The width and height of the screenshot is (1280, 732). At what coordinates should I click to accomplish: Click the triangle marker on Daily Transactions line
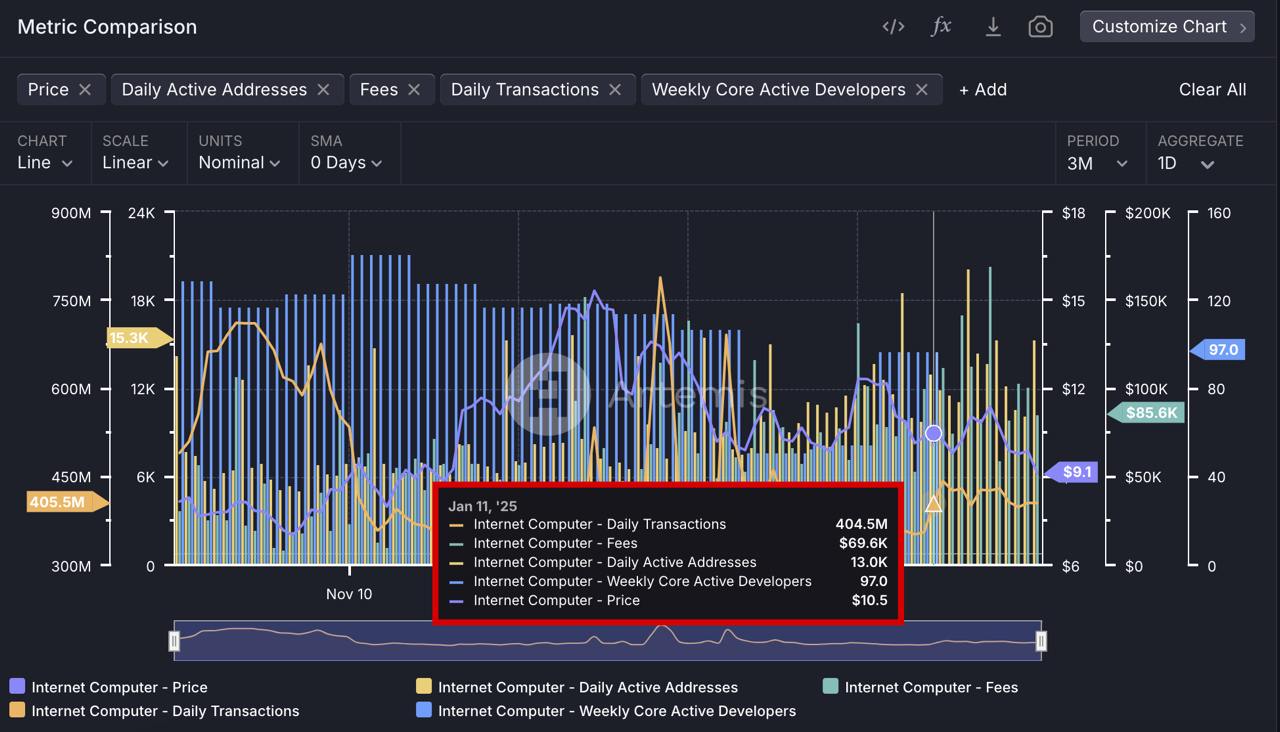[x=933, y=504]
